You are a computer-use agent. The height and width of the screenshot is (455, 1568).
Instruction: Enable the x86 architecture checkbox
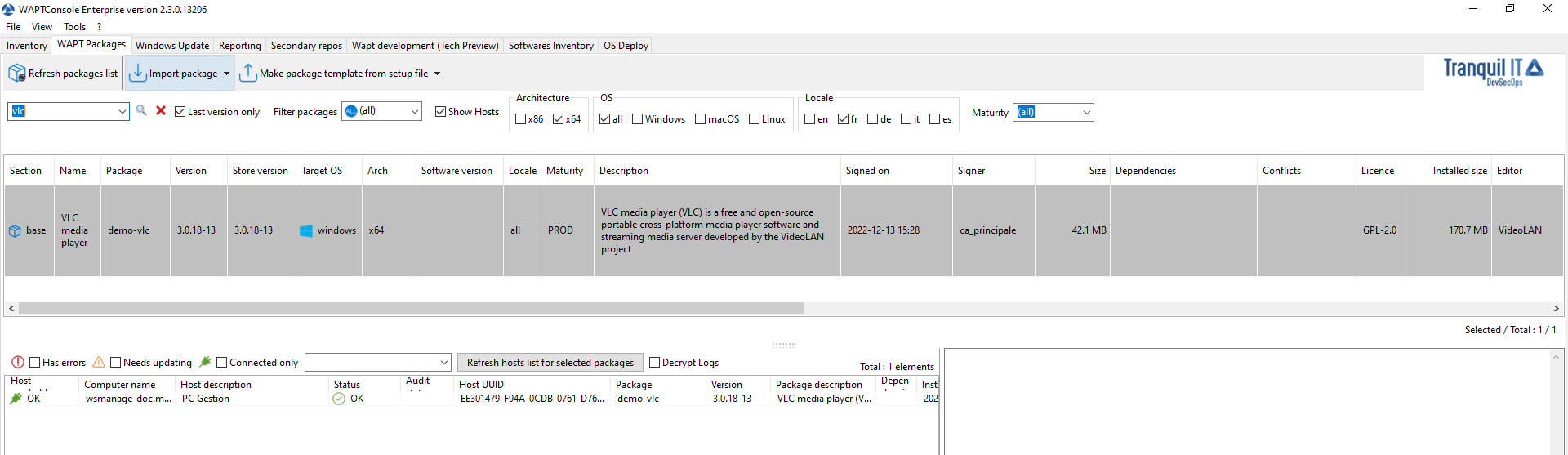[x=521, y=119]
